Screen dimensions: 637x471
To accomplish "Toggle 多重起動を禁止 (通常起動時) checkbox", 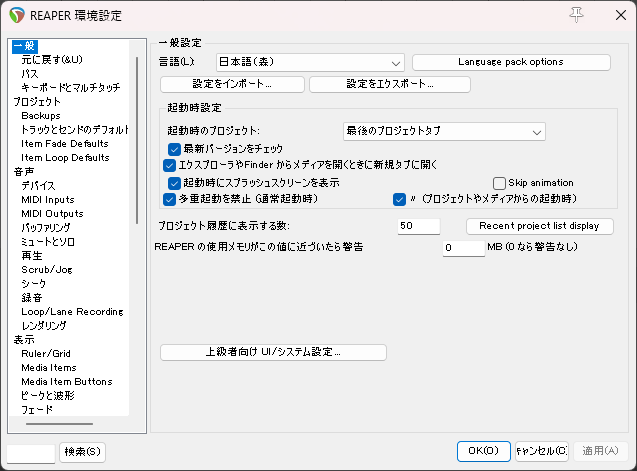I will [169, 200].
